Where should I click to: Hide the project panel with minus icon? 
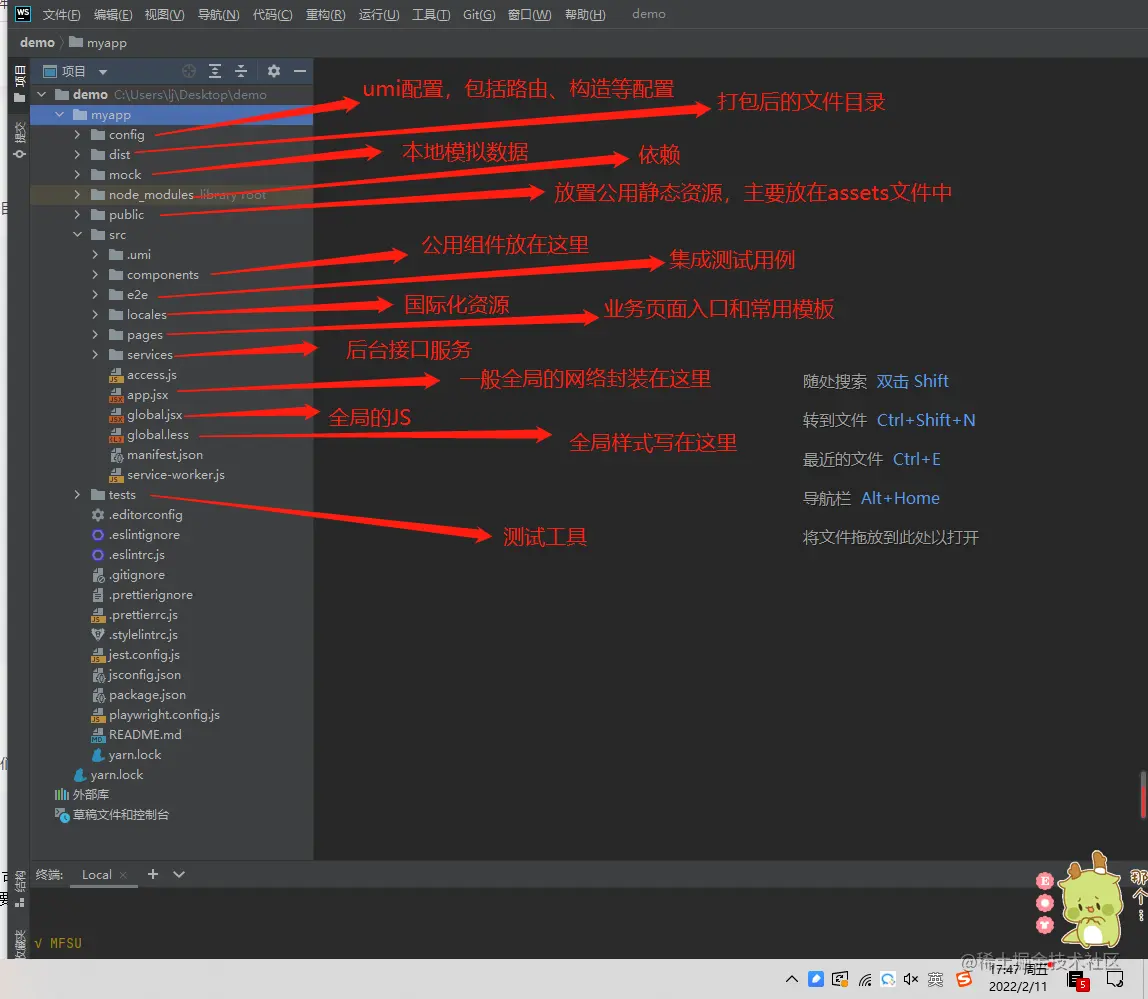coord(299,71)
